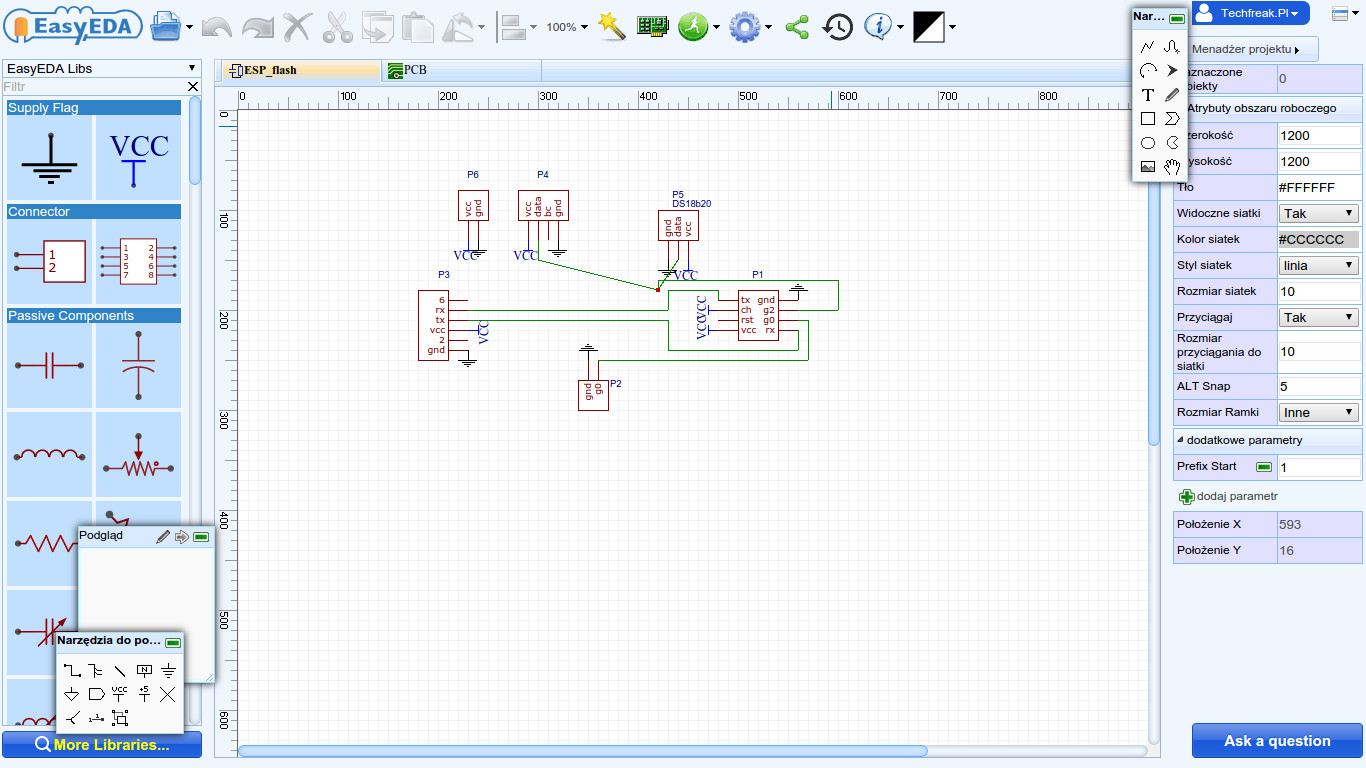1366x768 pixels.
Task: Place a ground symbol from wiring tools
Action: pyautogui.click(x=168, y=670)
